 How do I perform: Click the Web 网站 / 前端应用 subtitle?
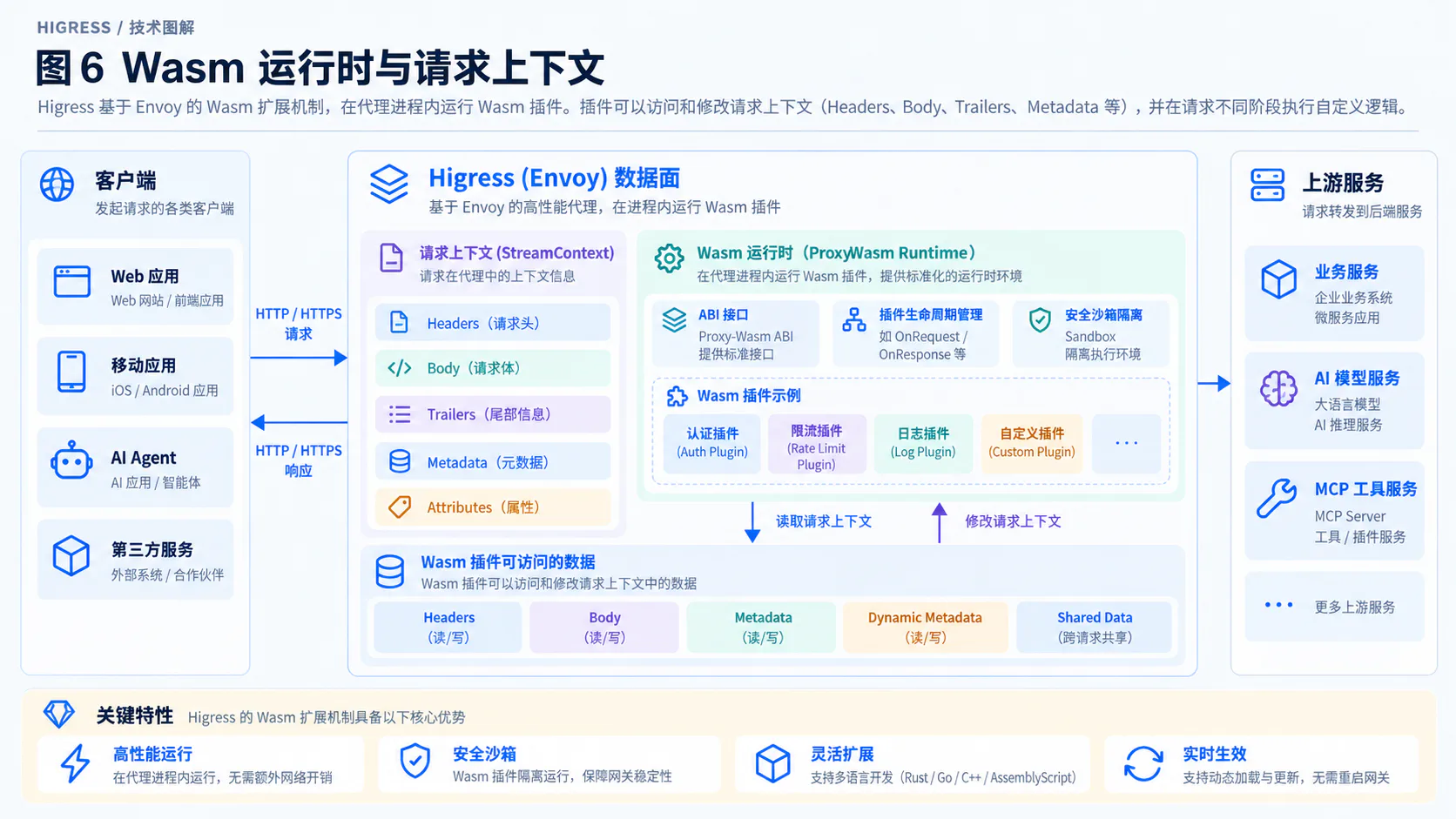coord(167,300)
